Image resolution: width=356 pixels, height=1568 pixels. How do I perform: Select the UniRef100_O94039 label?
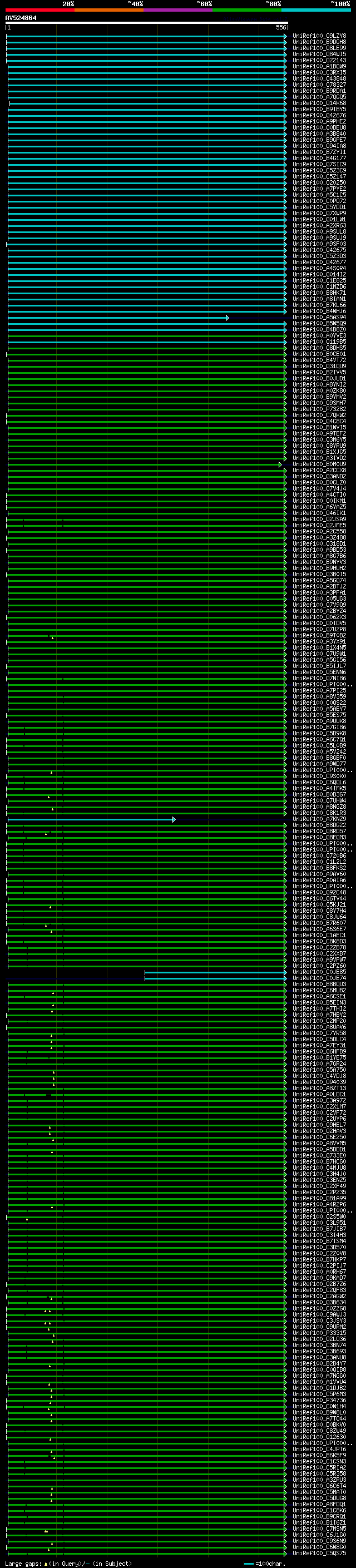(319, 1082)
